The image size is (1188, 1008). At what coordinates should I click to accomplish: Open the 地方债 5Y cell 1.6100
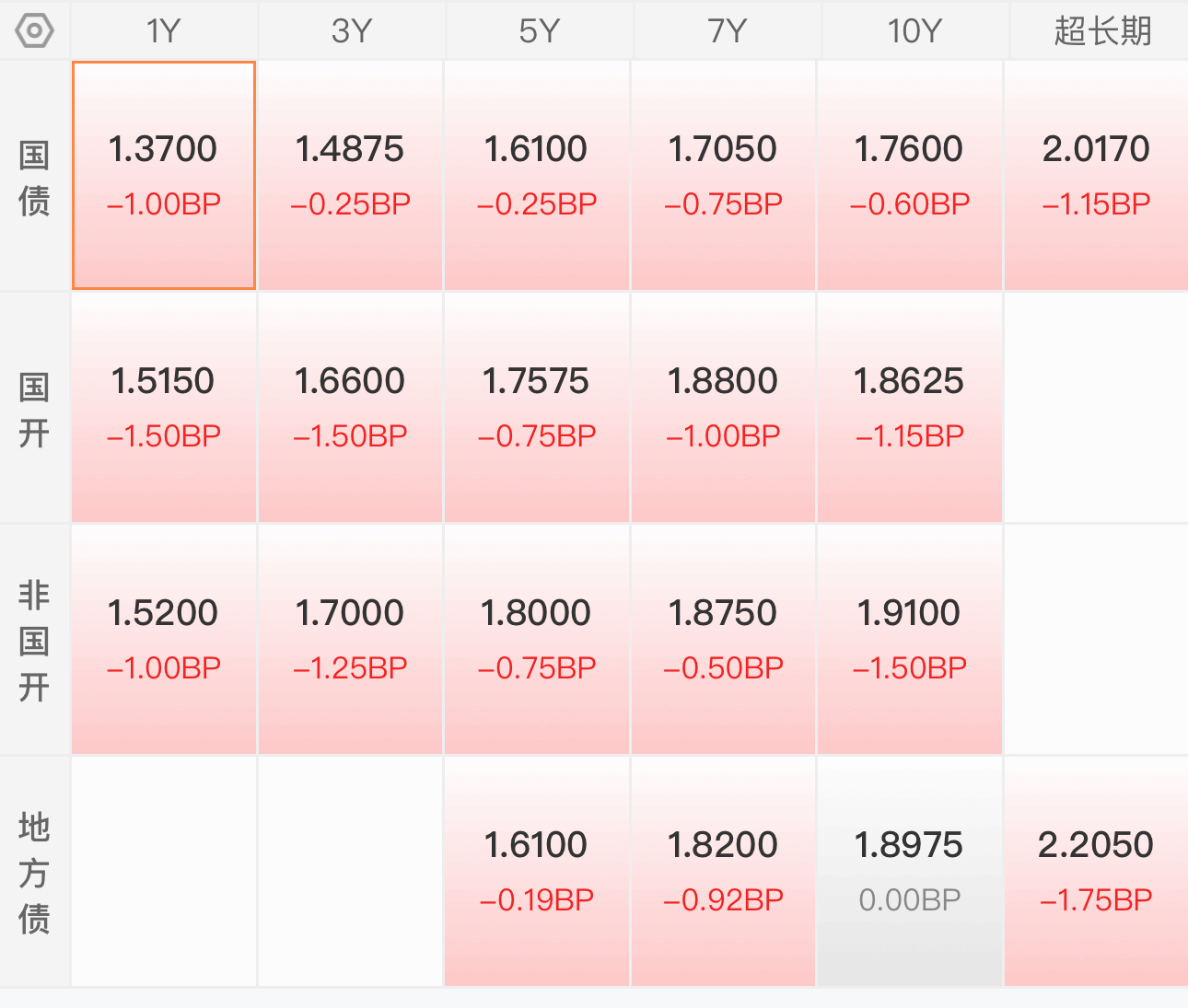click(537, 872)
